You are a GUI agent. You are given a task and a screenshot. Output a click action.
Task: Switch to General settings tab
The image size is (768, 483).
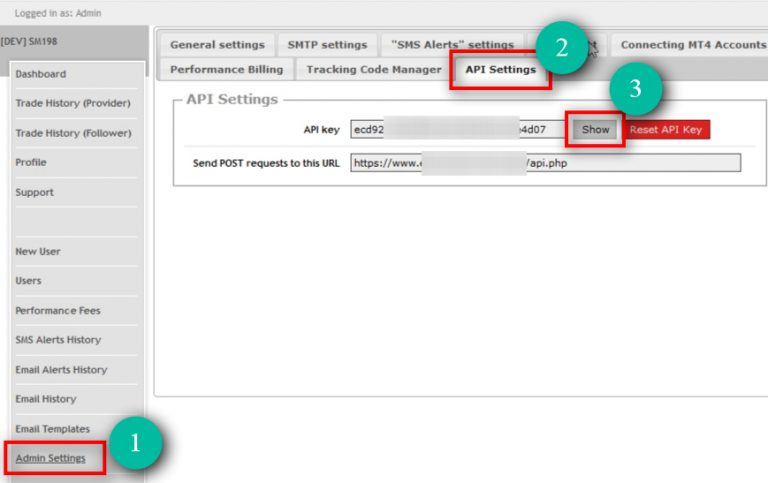tap(217, 45)
